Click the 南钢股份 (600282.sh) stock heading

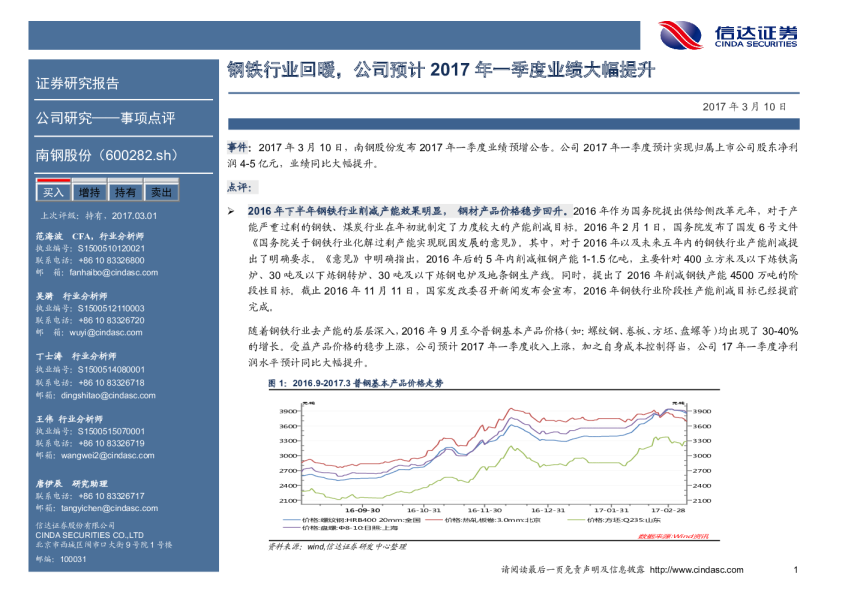click(106, 155)
